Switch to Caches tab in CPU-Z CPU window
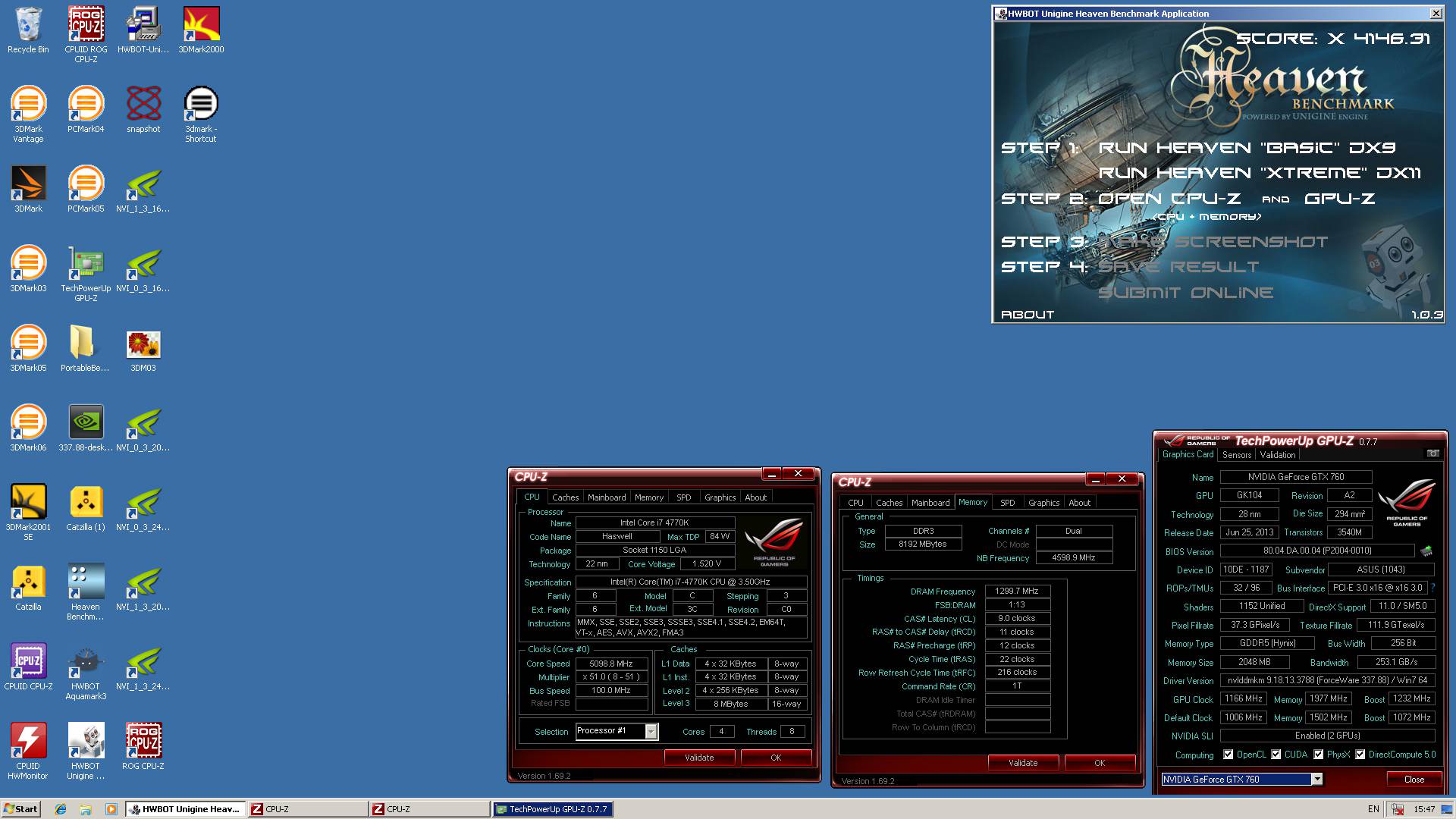The height and width of the screenshot is (819, 1456). point(565,497)
